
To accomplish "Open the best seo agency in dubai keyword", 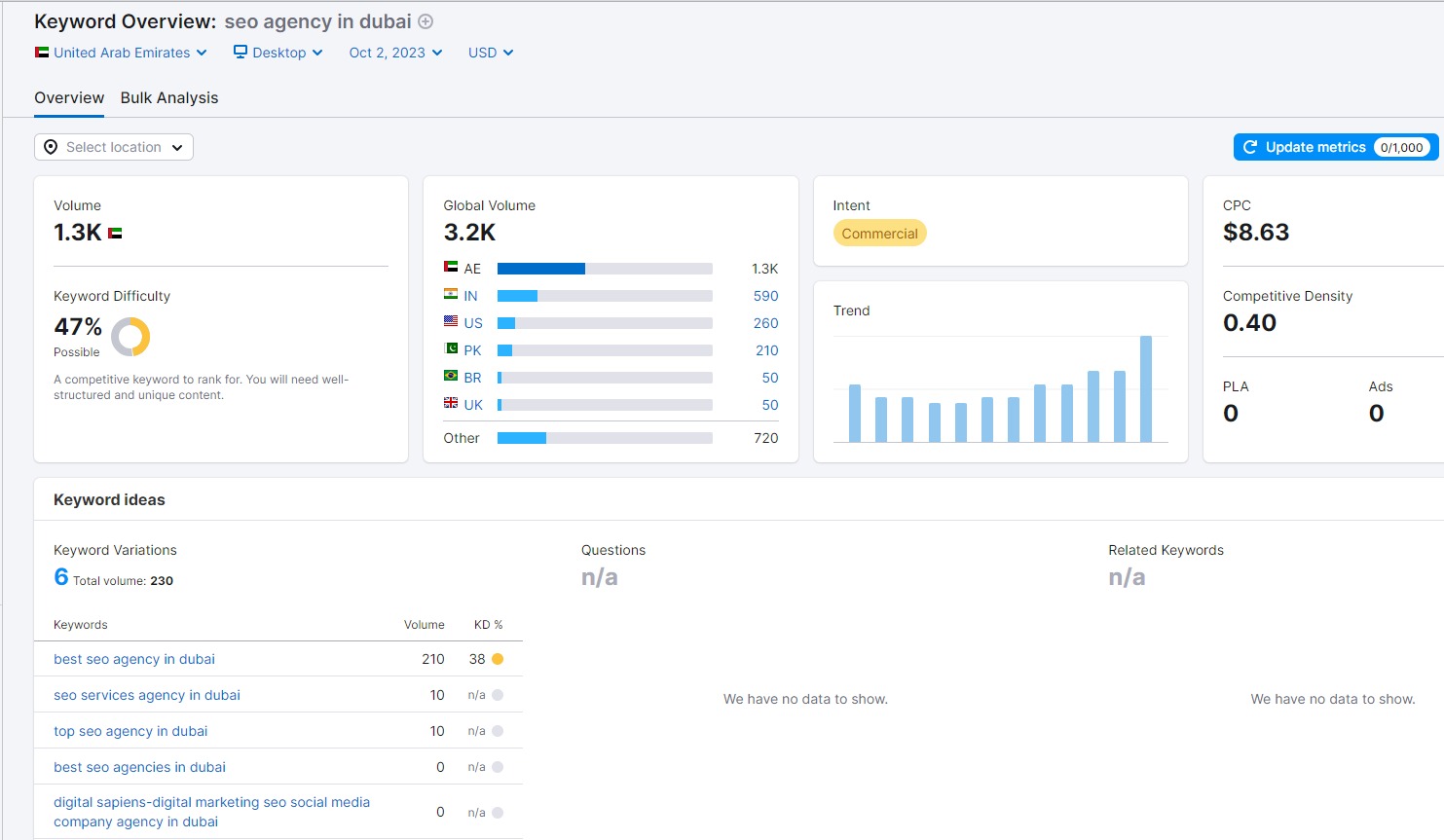I will (x=134, y=659).
